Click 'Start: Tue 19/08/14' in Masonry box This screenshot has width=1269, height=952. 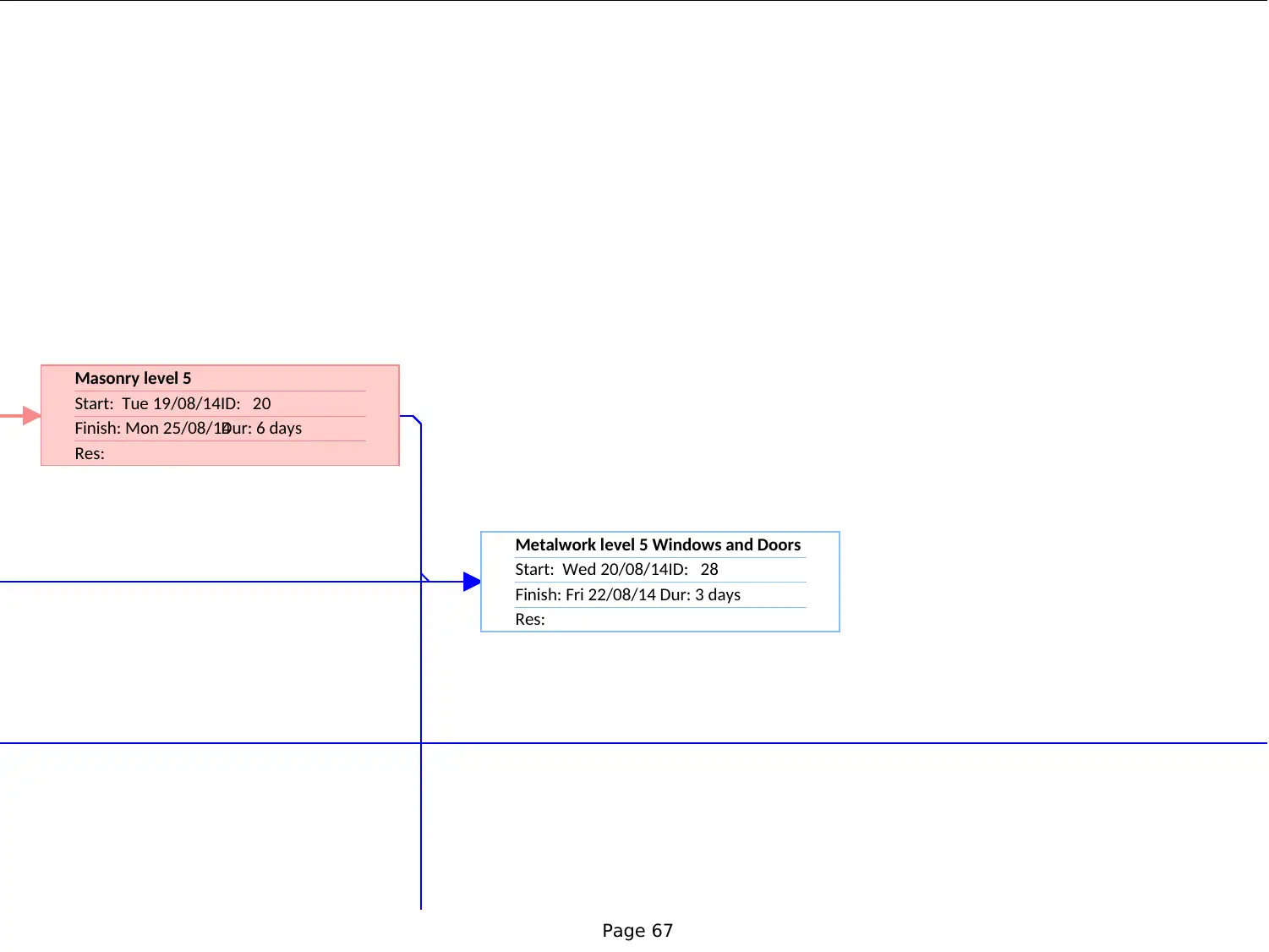coord(147,403)
